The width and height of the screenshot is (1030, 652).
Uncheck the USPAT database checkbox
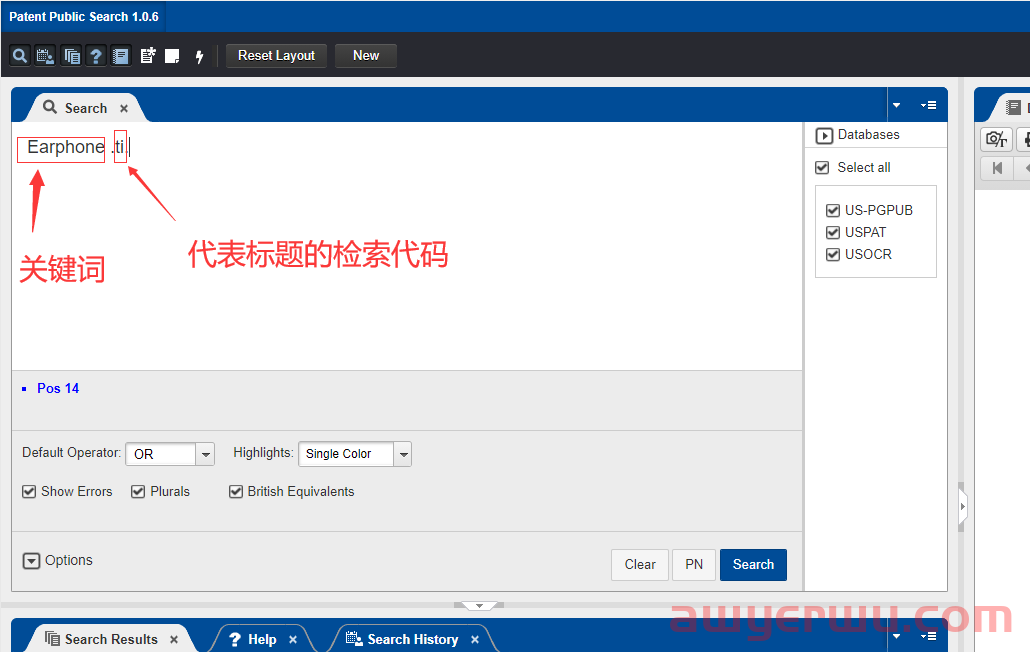pyautogui.click(x=833, y=232)
